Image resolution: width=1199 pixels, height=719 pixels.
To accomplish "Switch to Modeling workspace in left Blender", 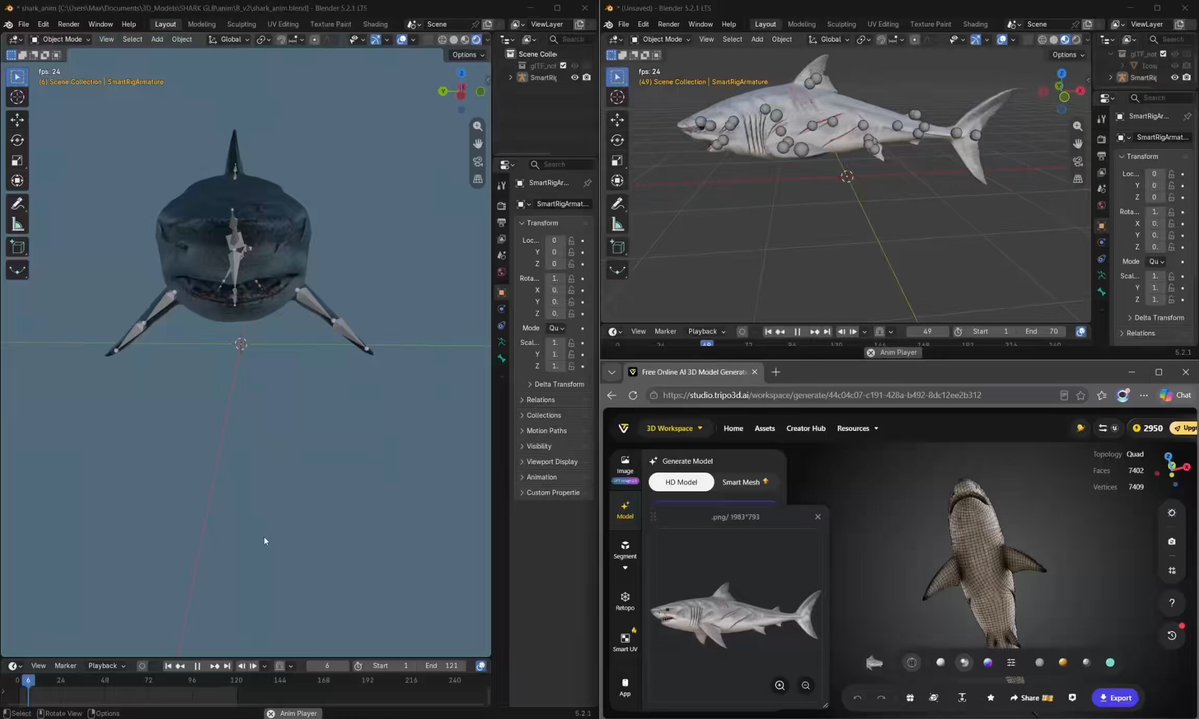I will click(x=201, y=24).
